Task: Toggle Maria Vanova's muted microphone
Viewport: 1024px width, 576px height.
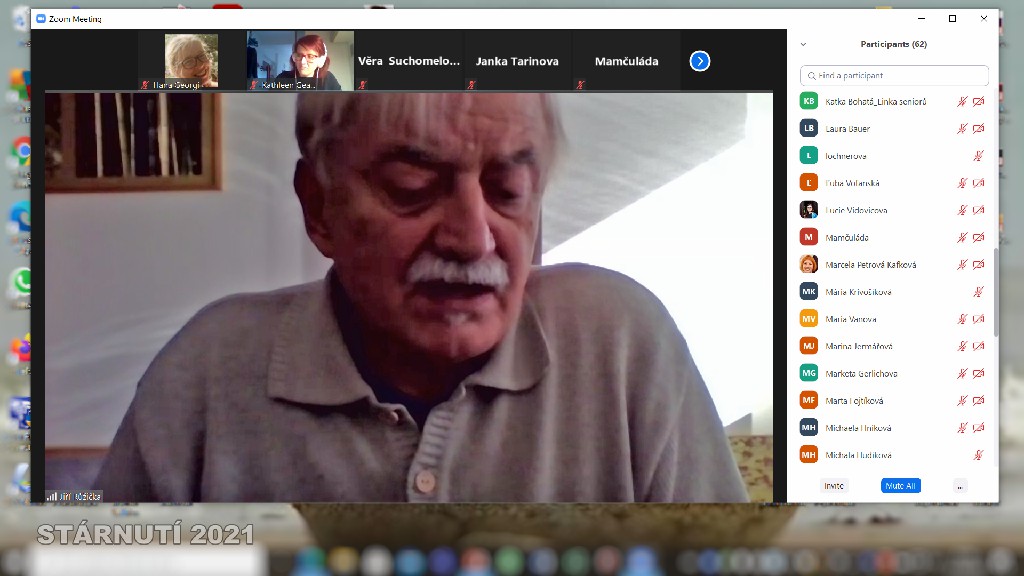Action: pos(962,319)
